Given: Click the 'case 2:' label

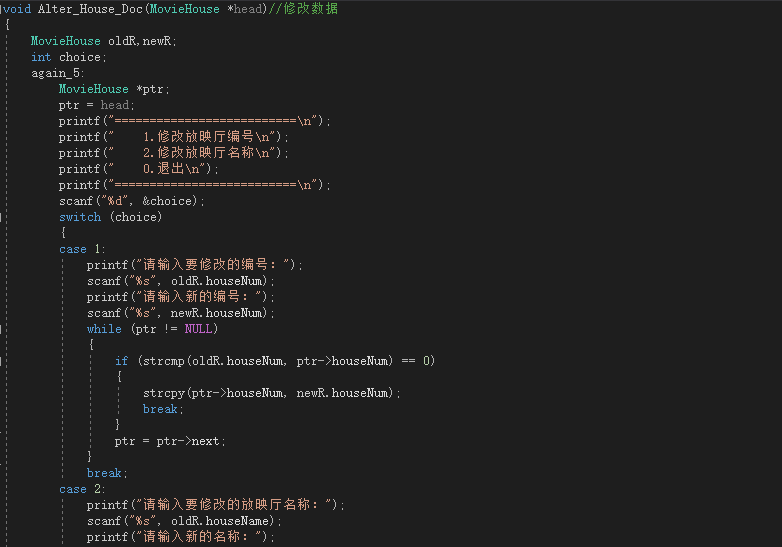Looking at the screenshot, I should coord(82,489).
